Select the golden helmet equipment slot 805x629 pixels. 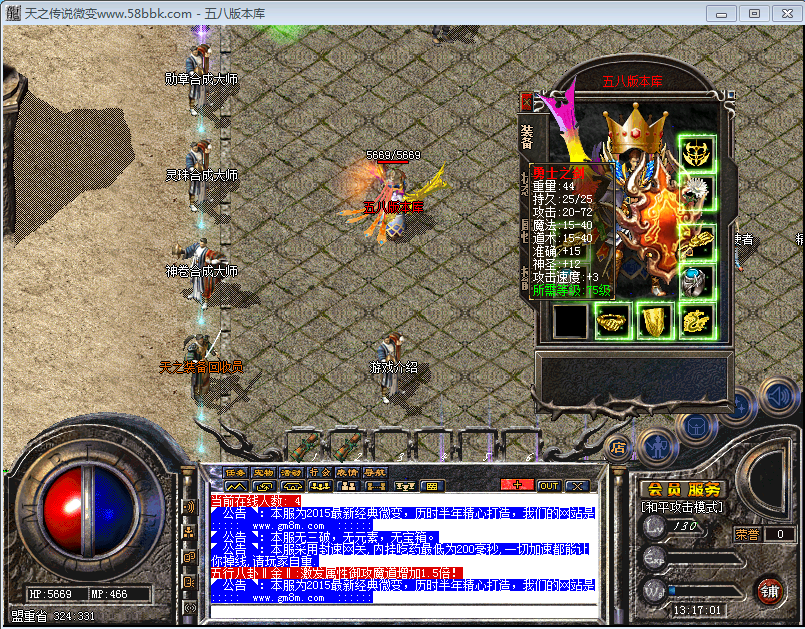click(696, 154)
